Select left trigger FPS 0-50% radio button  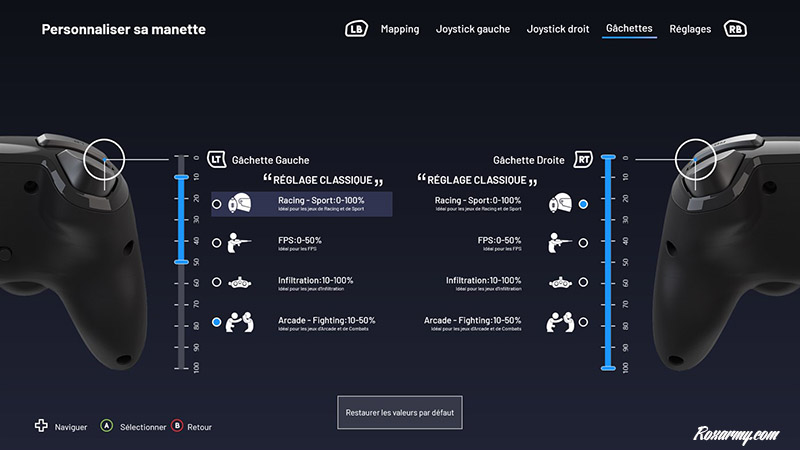point(217,243)
